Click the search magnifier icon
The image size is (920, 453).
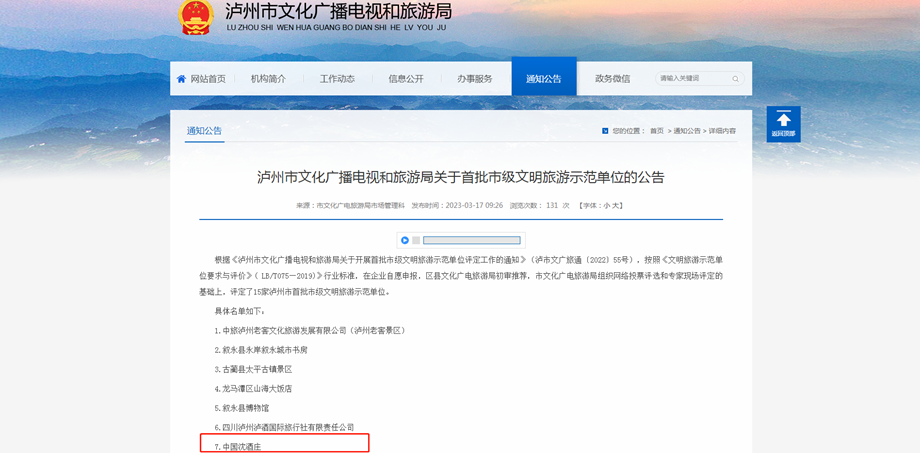coord(735,79)
